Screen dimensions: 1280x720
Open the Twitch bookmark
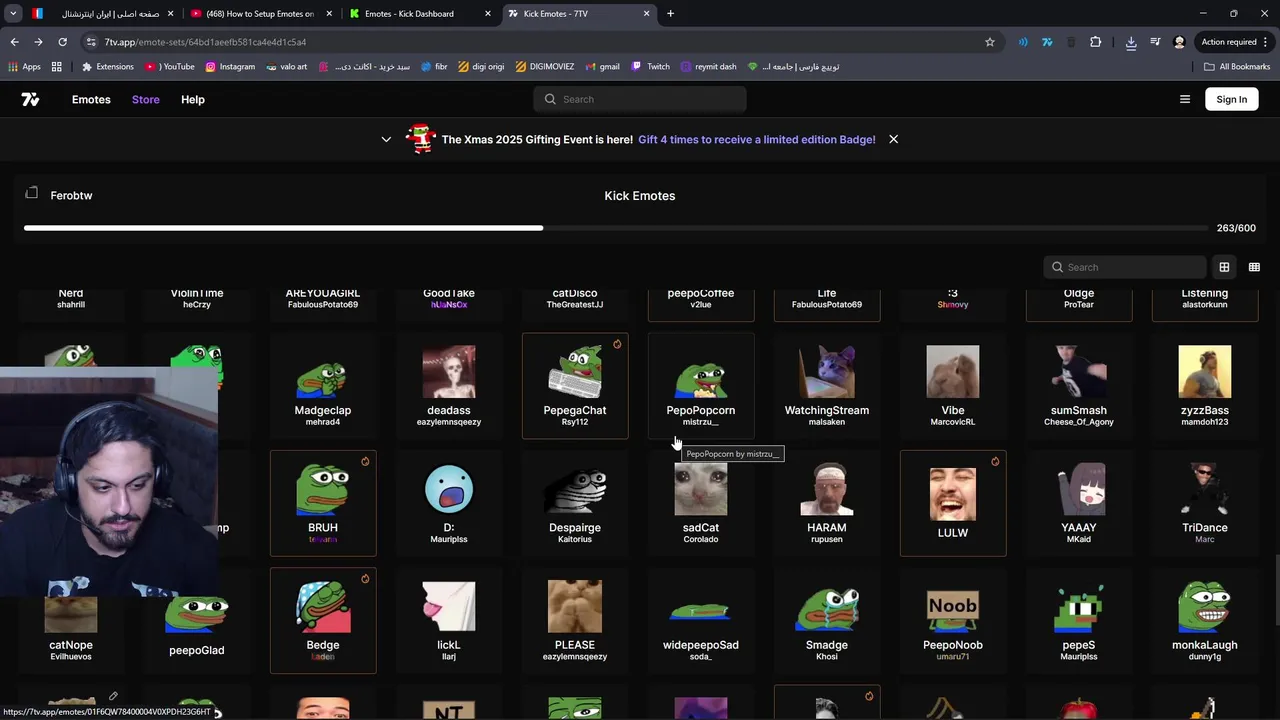(650, 67)
